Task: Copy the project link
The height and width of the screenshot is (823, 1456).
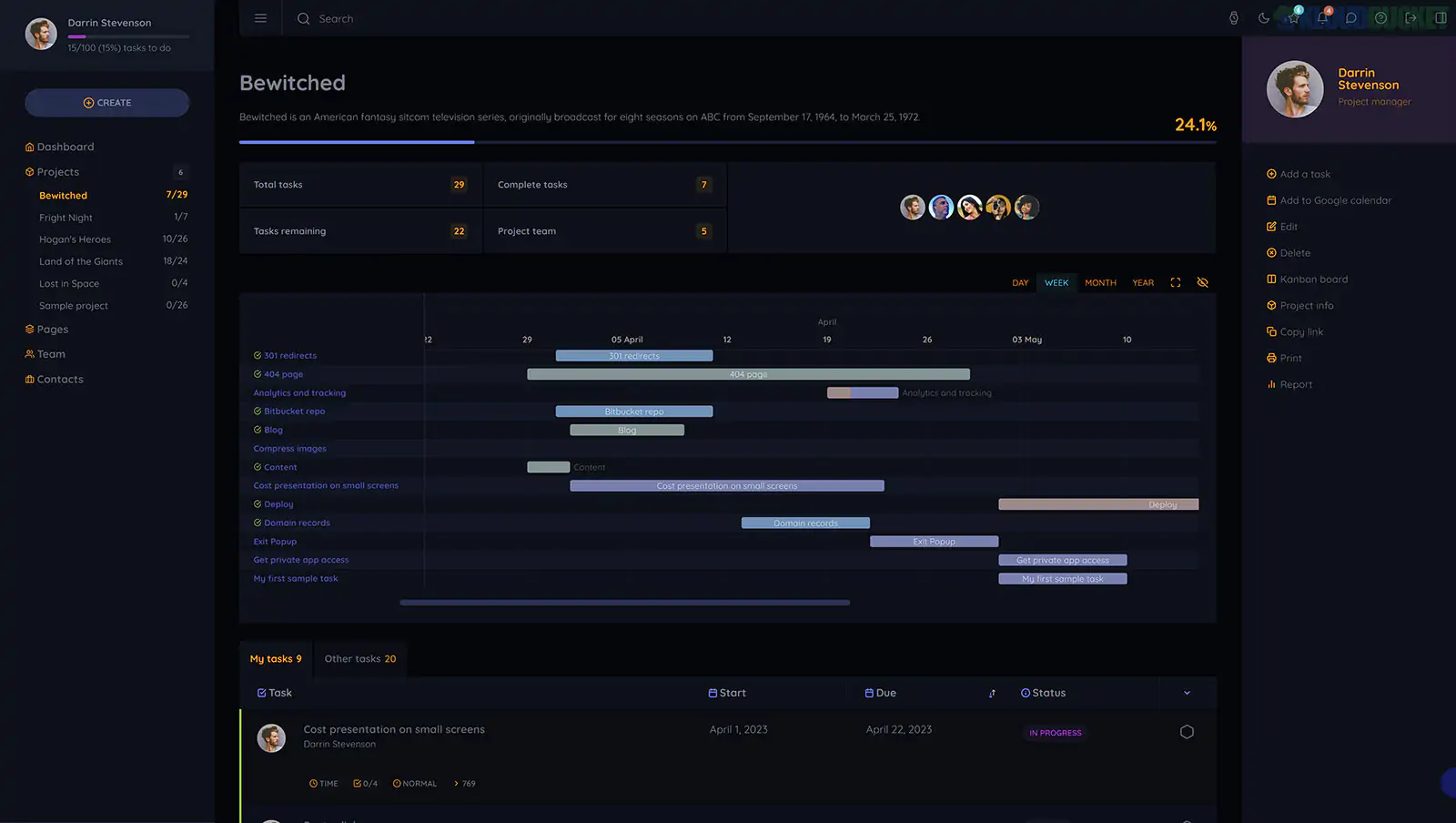Action: pyautogui.click(x=1300, y=331)
